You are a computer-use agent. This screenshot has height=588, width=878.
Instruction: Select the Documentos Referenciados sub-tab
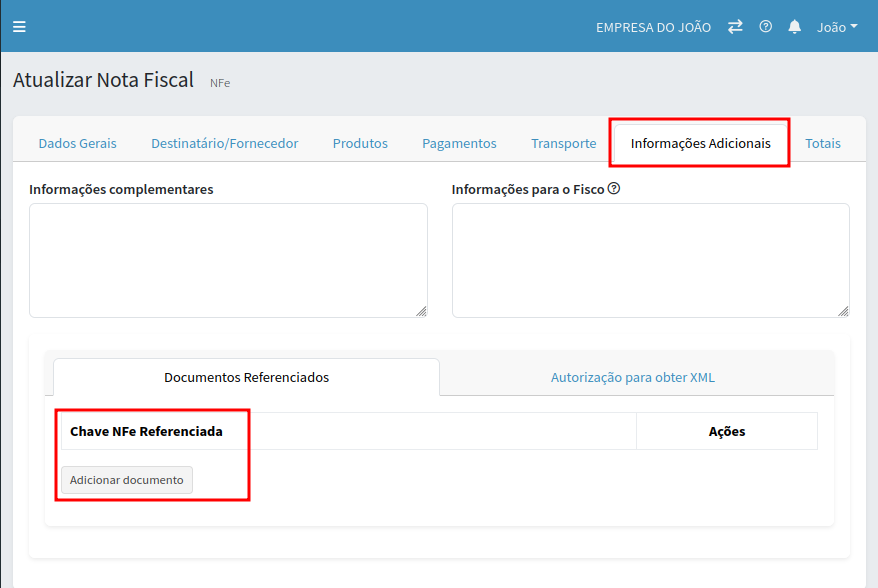coord(246,377)
